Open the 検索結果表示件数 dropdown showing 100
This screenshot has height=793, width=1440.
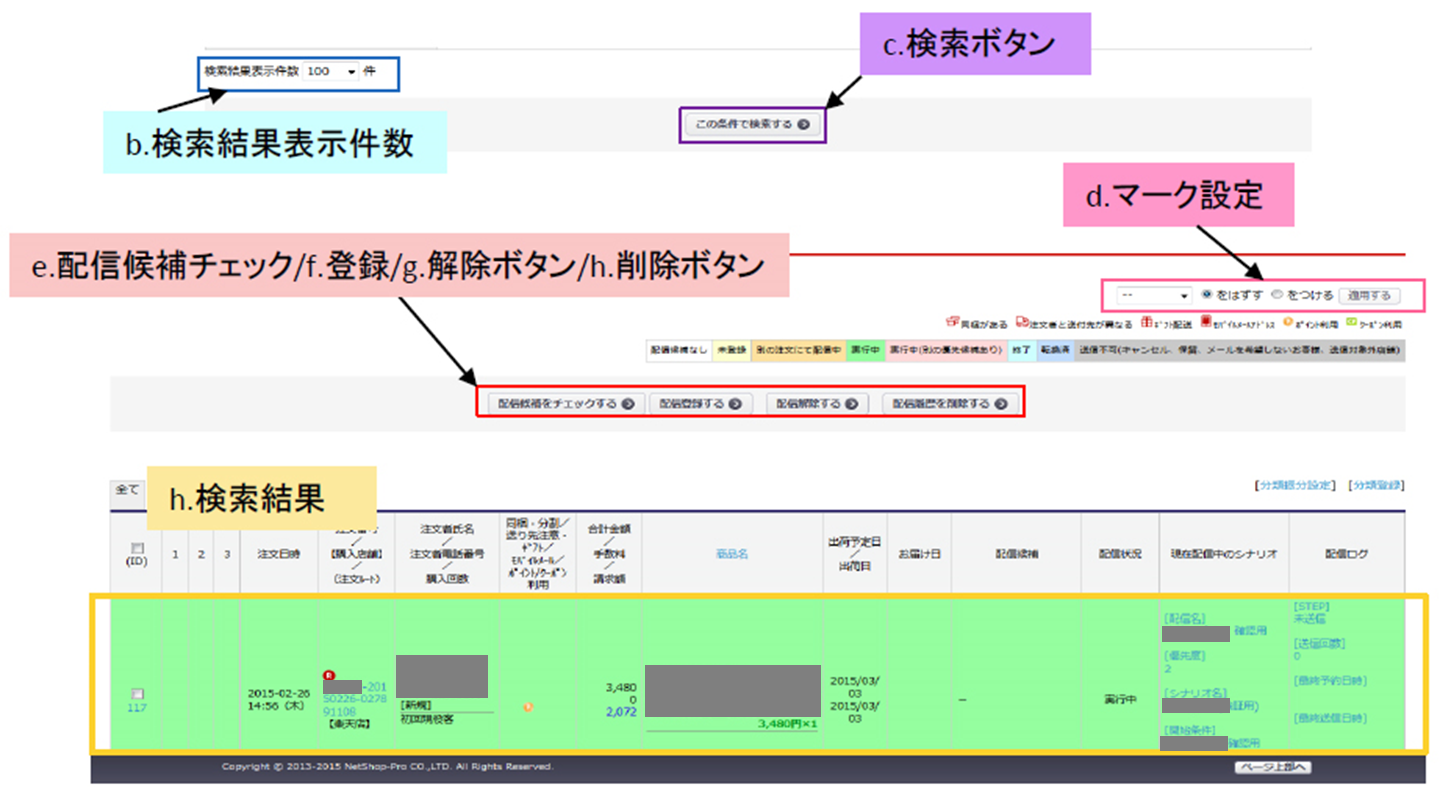pyautogui.click(x=332, y=72)
